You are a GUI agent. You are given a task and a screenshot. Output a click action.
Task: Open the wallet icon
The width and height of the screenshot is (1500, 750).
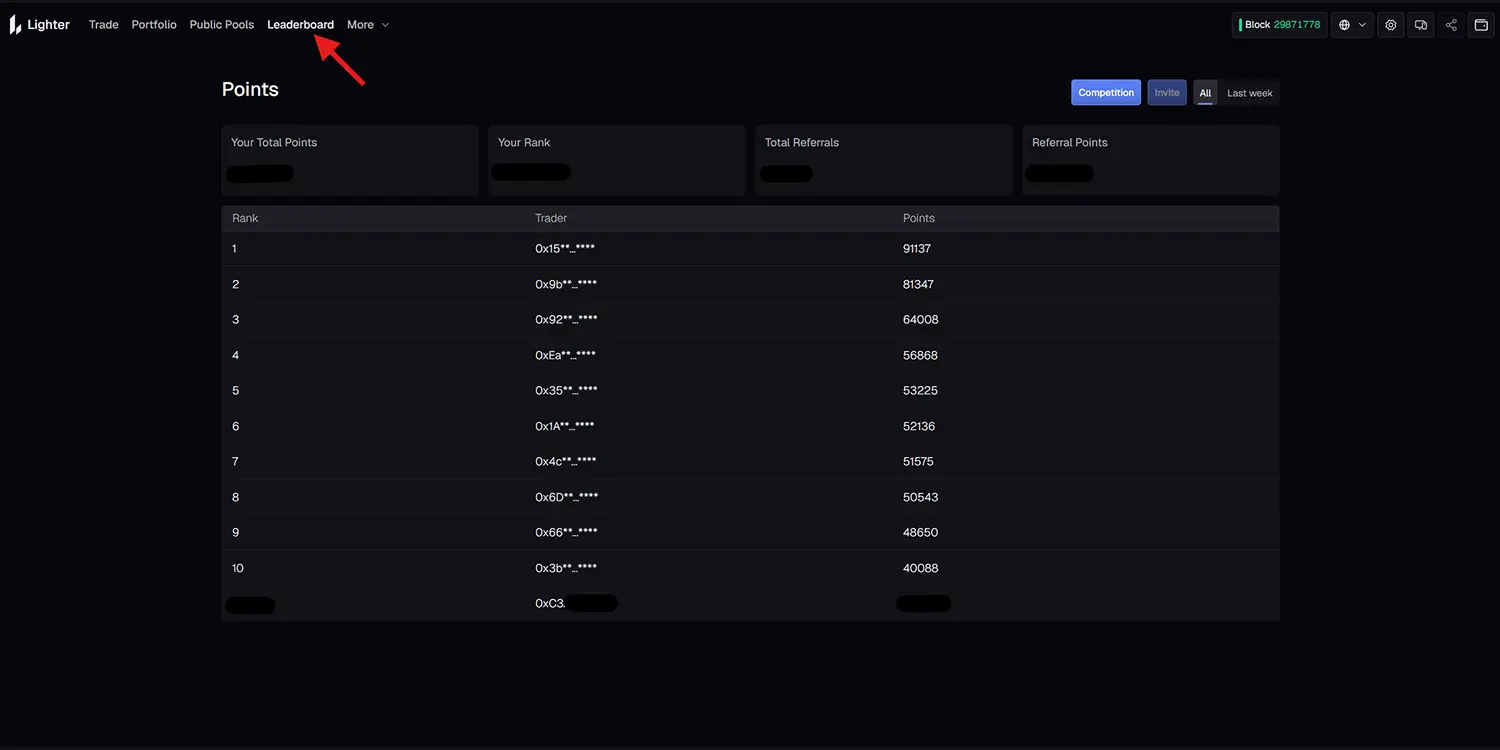coord(1481,25)
